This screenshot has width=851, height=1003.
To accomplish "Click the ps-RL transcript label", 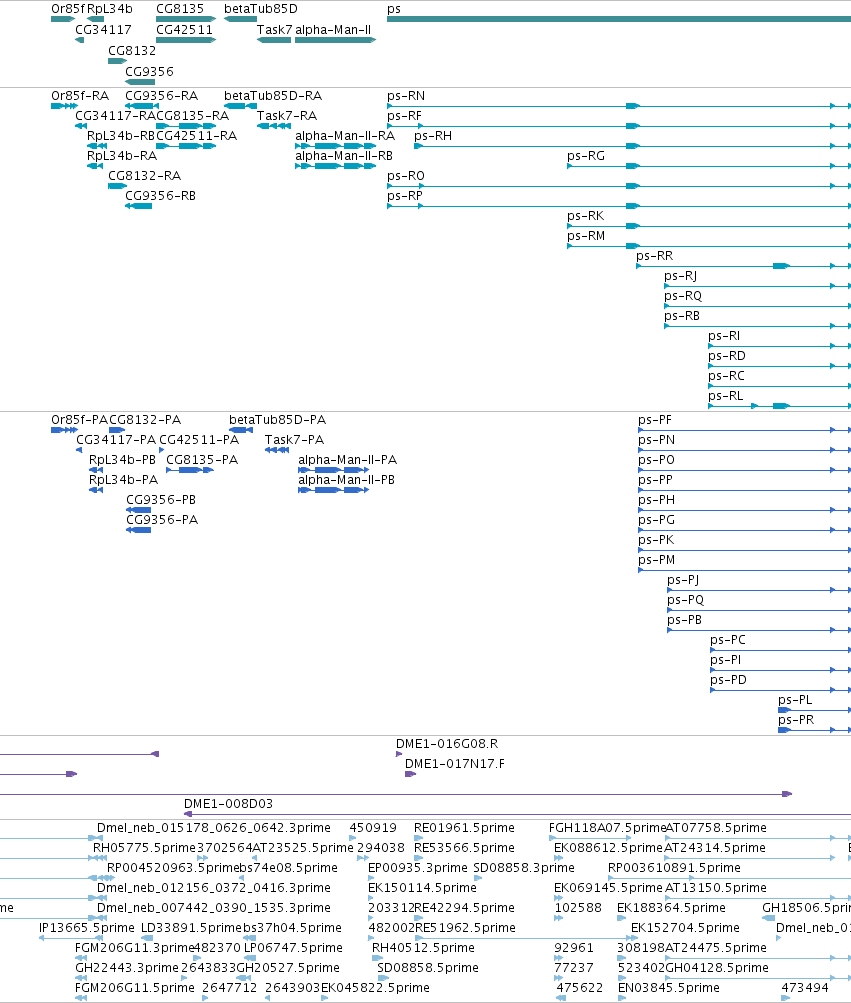I will point(726,396).
